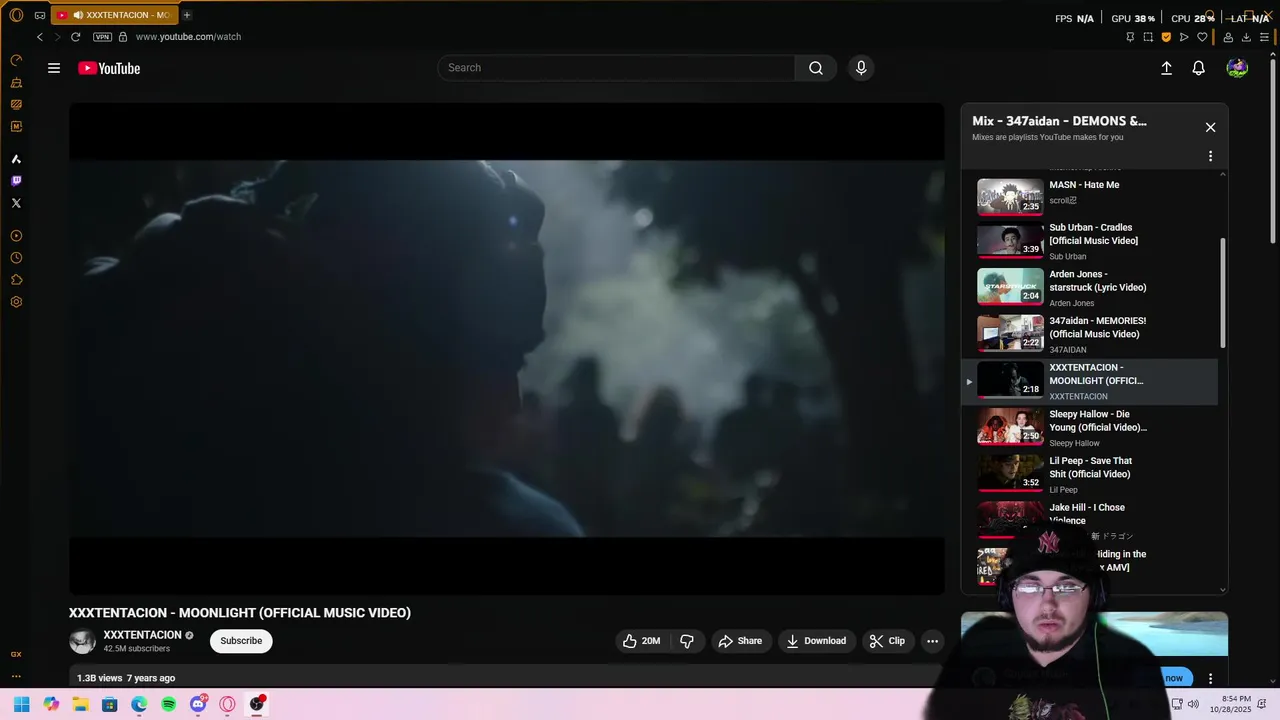This screenshot has width=1280, height=720.
Task: Open more actions dots beside Clip
Action: [x=932, y=641]
